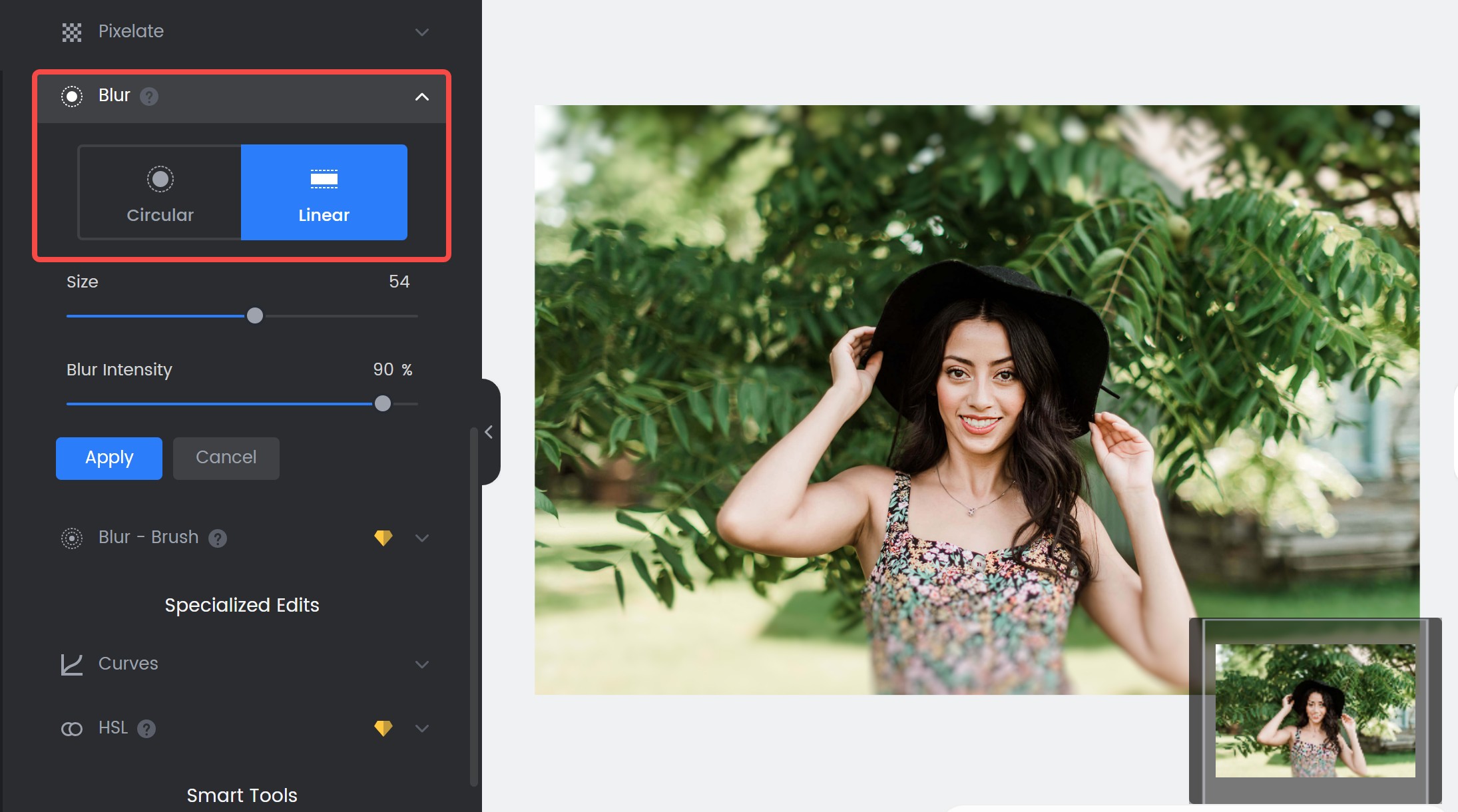Apply the blur effect

point(109,458)
